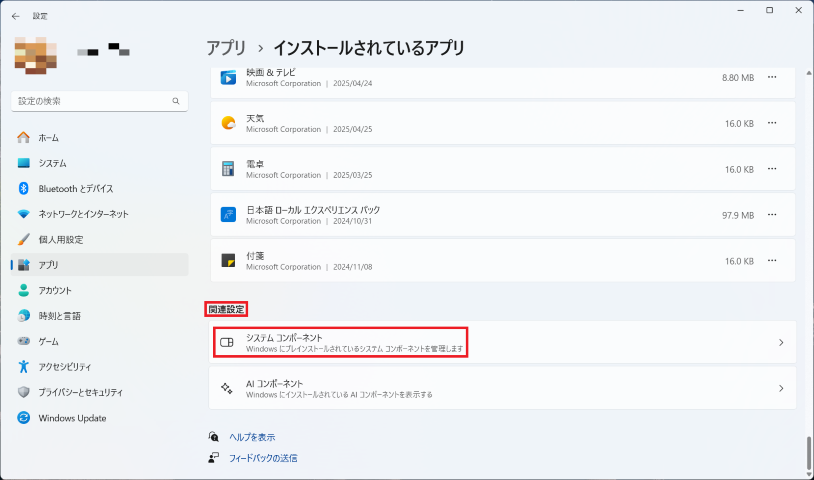Click the scrollbar down arrow

[808, 474]
